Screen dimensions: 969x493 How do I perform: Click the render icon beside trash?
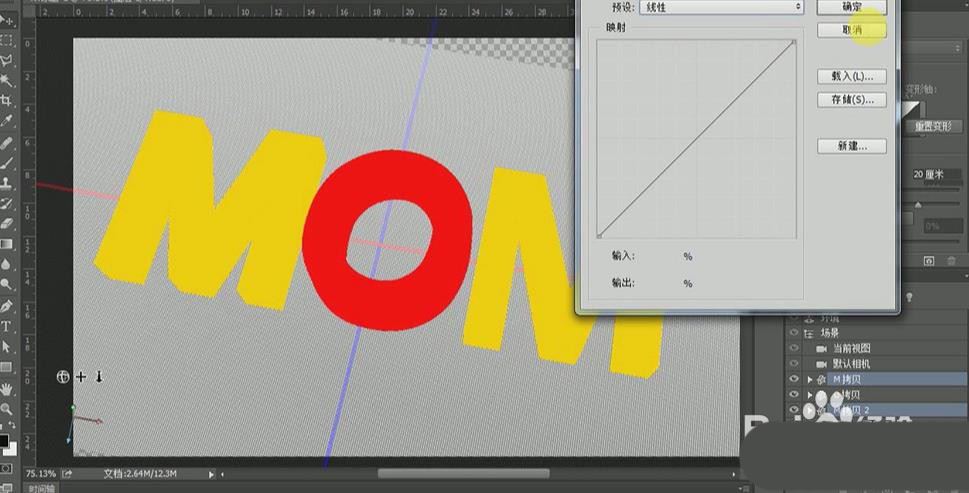tap(929, 261)
